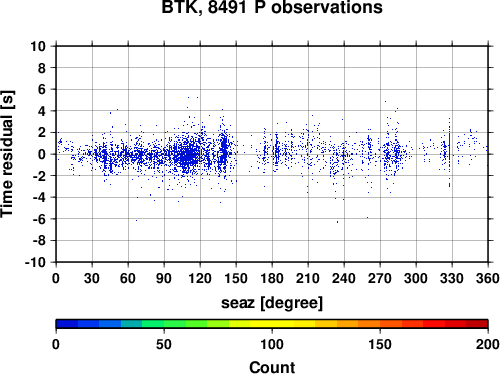Click the y-axis tick label "-8"

click(39, 241)
